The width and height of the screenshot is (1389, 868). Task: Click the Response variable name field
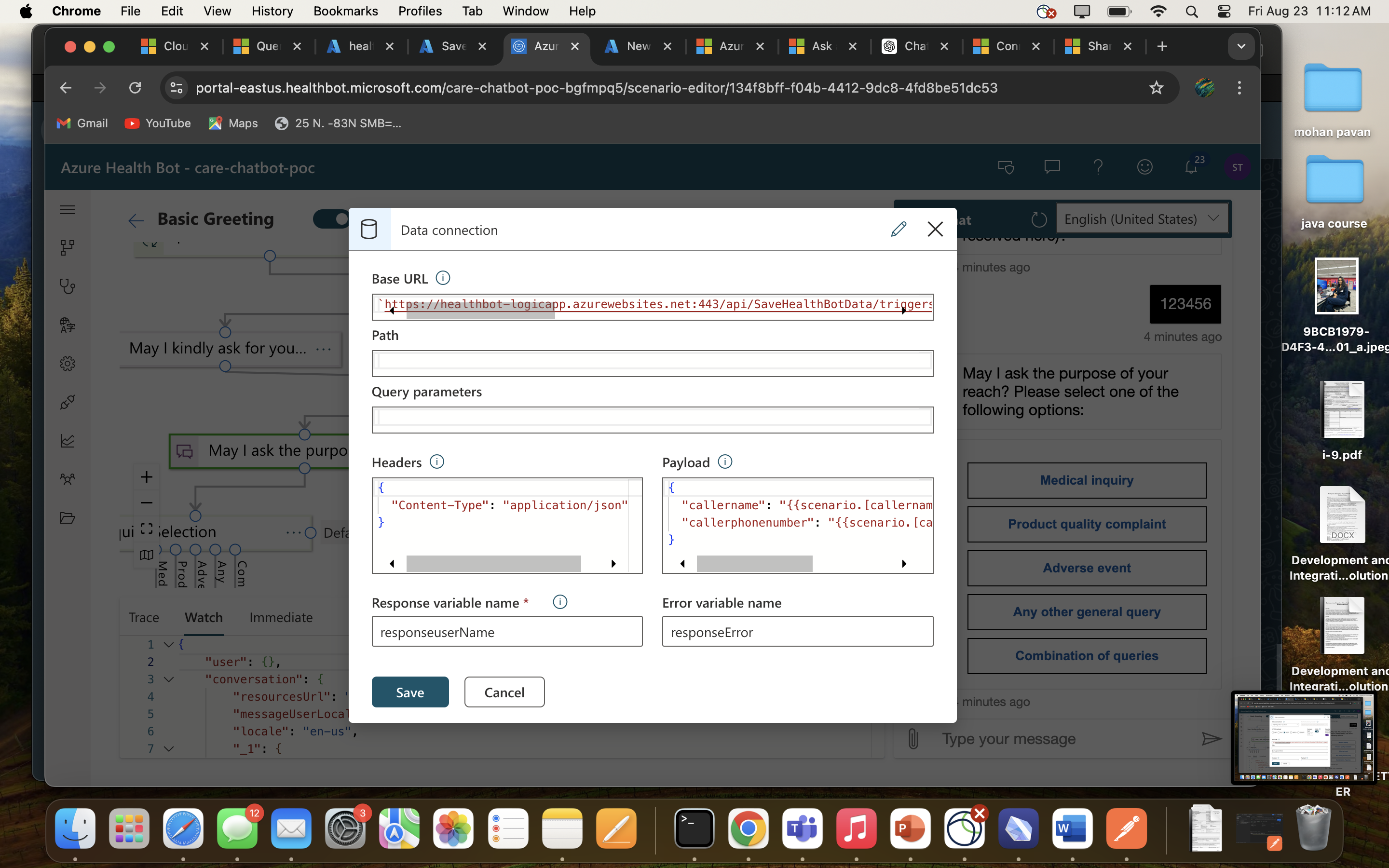507,632
